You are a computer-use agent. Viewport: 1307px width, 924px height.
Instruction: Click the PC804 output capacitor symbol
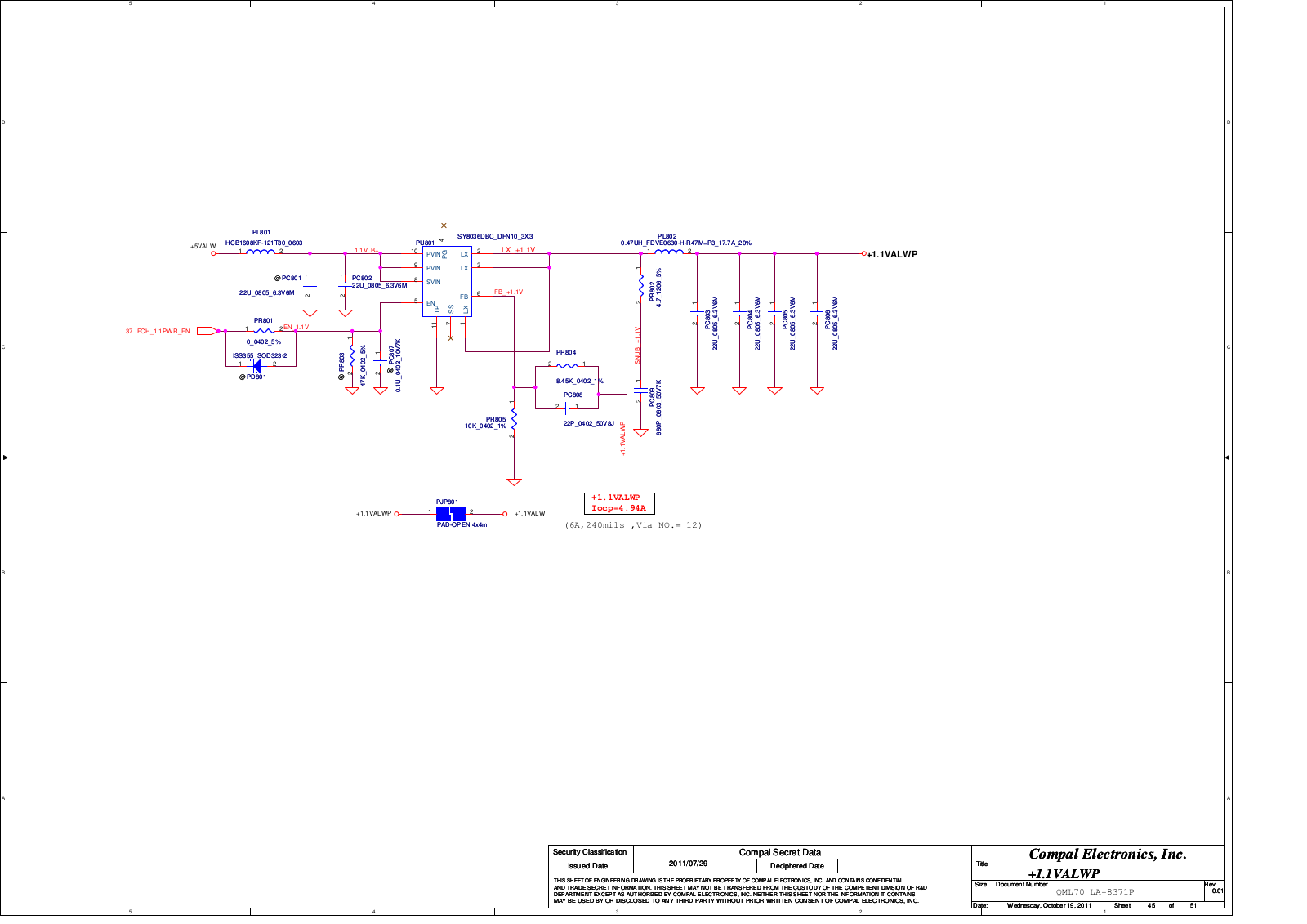click(739, 314)
